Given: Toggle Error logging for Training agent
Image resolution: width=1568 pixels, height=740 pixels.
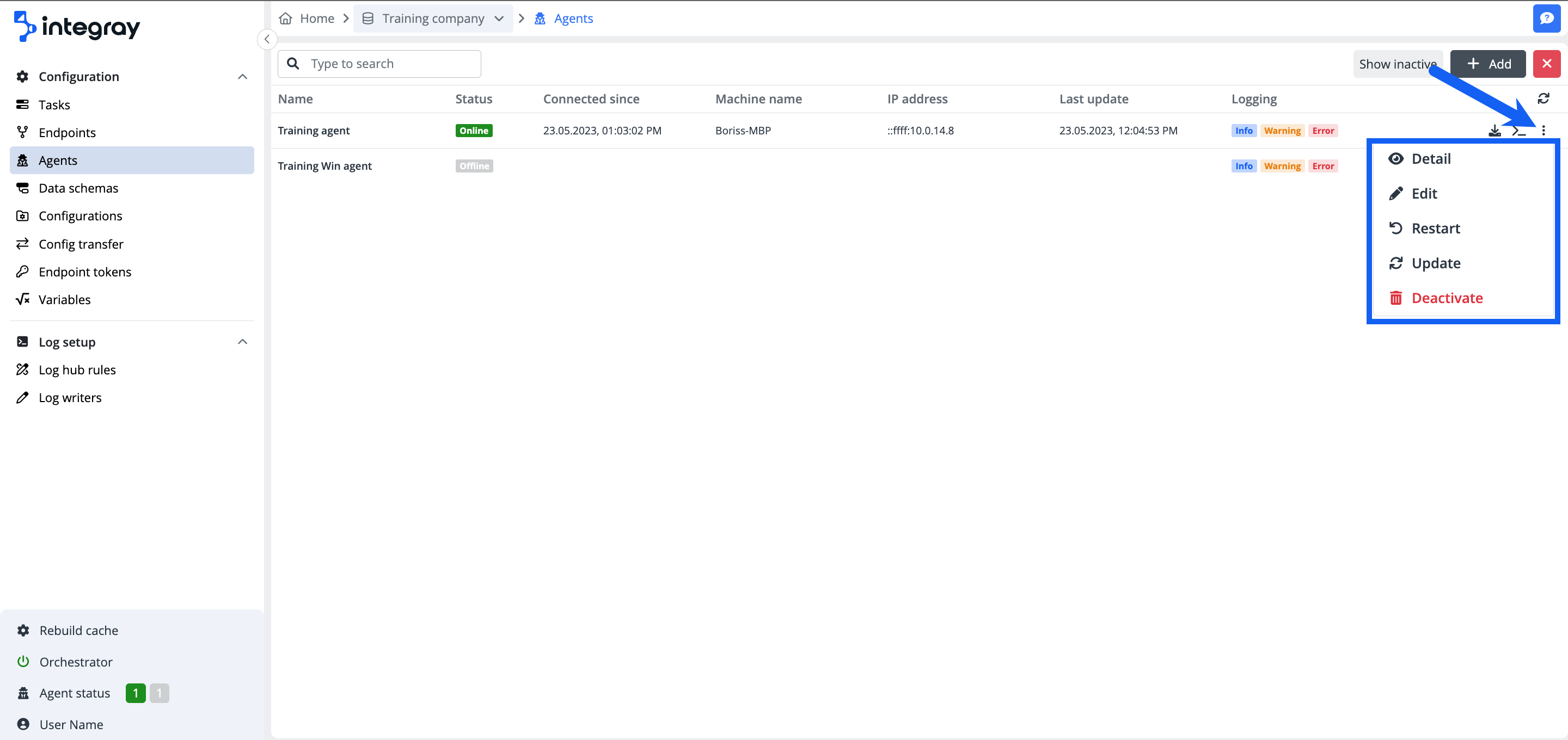Looking at the screenshot, I should 1322,131.
